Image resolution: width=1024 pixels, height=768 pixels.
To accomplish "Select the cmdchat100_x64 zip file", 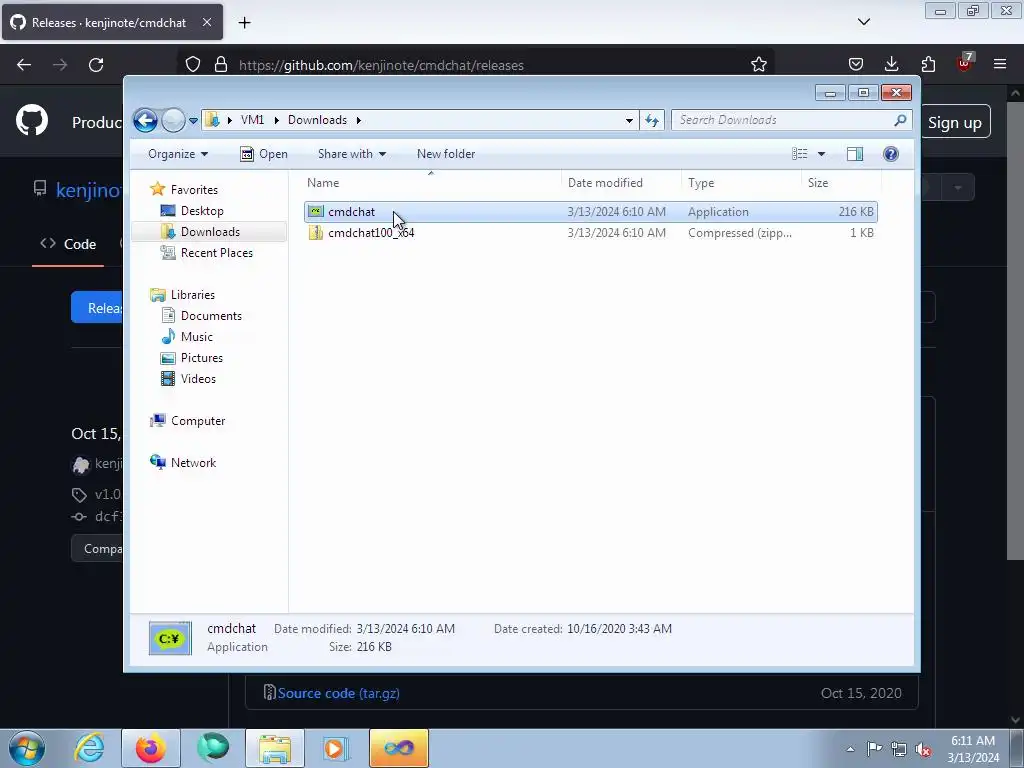I will pyautogui.click(x=590, y=232).
